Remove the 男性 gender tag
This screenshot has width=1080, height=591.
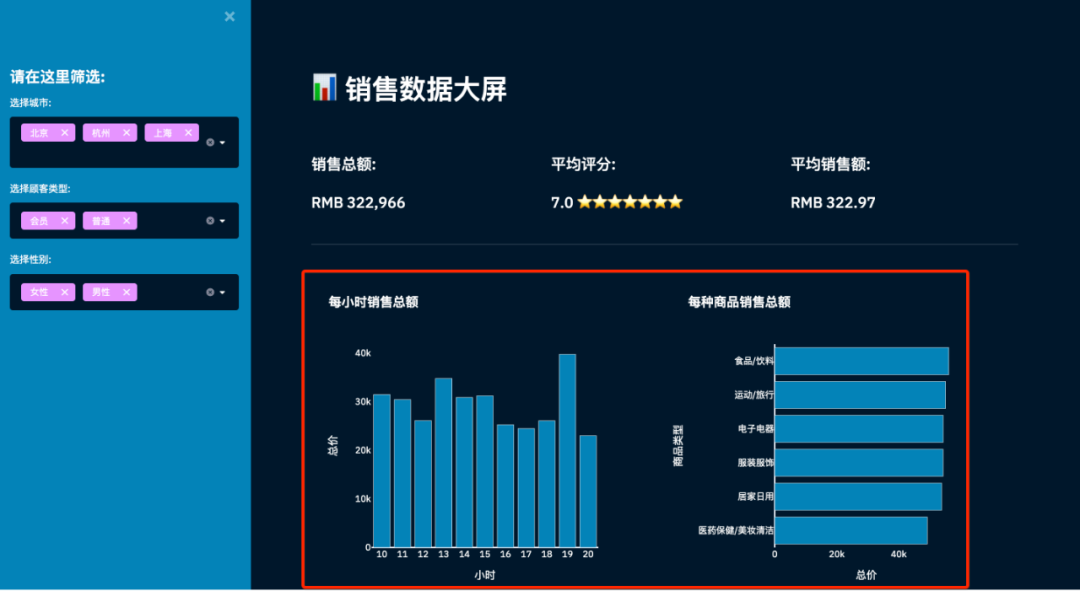tap(126, 292)
